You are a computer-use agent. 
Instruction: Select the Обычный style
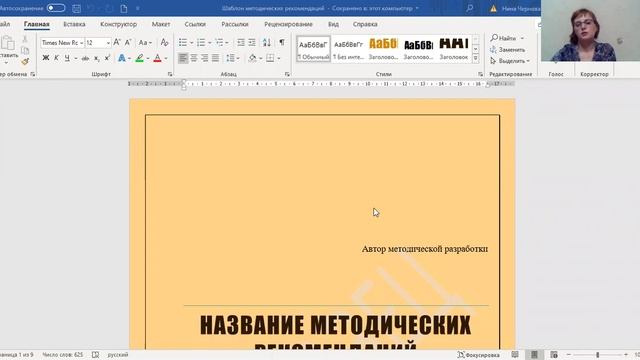[x=313, y=49]
